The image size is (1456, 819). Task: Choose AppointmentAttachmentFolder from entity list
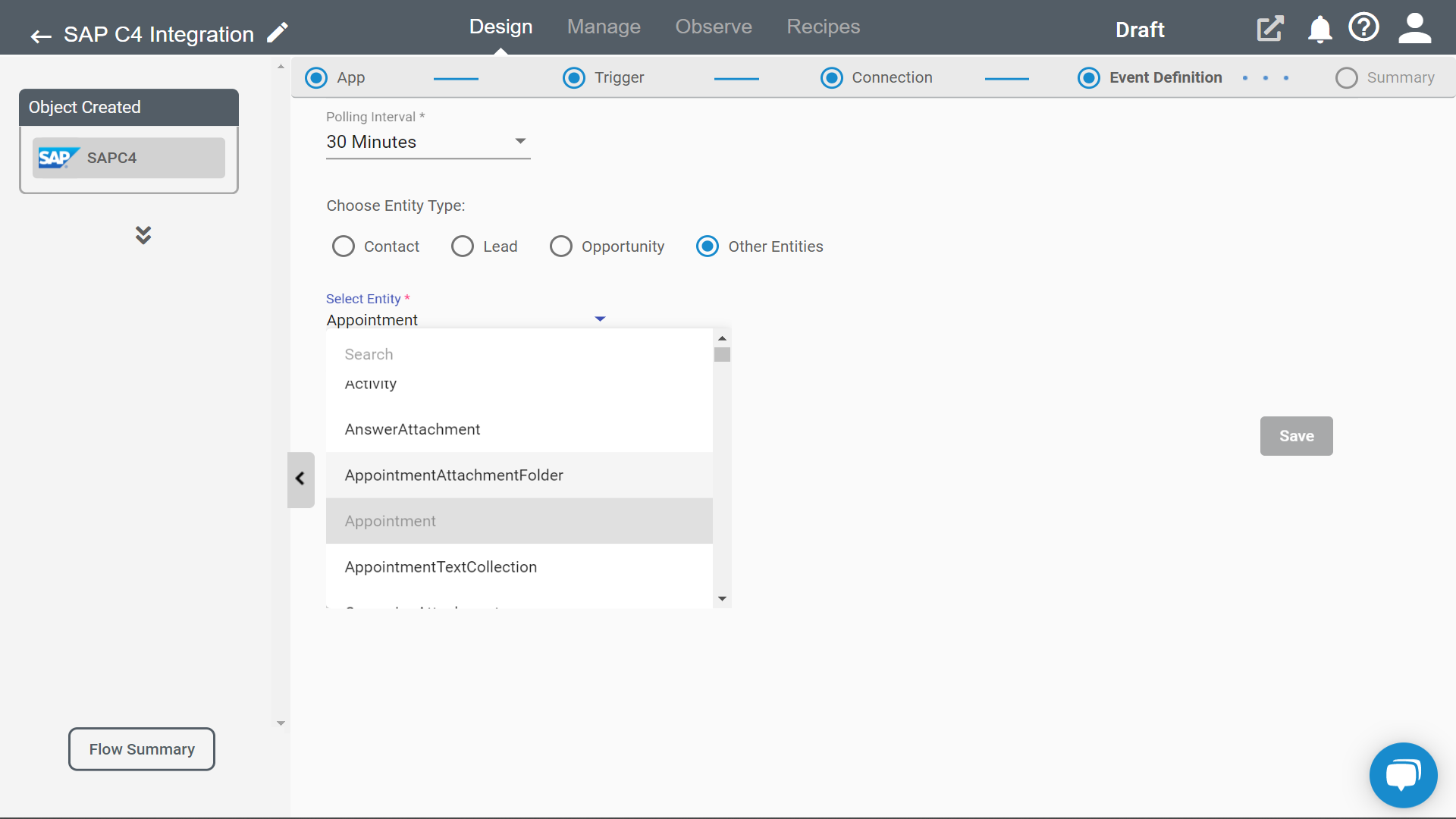519,475
